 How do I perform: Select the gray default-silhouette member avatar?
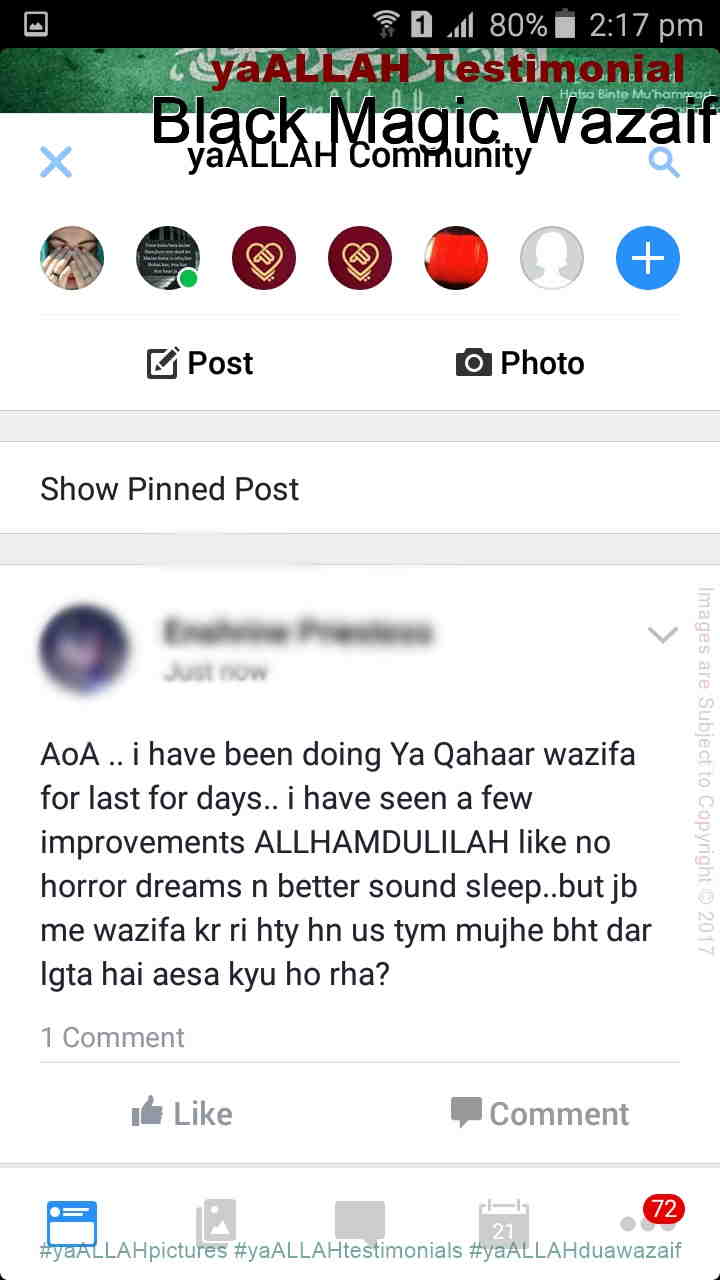(x=552, y=258)
